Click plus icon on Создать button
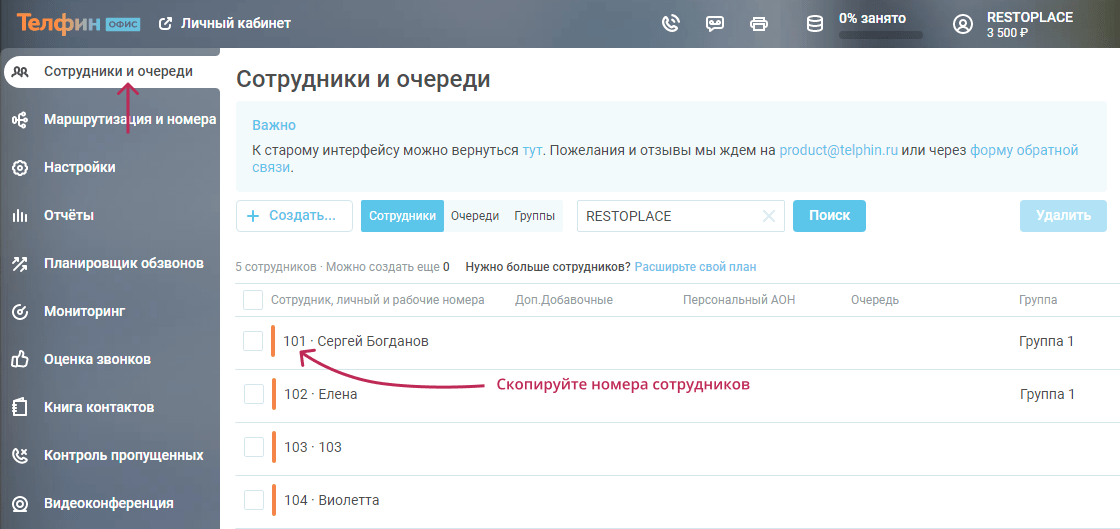This screenshot has width=1120, height=529. click(x=252, y=216)
